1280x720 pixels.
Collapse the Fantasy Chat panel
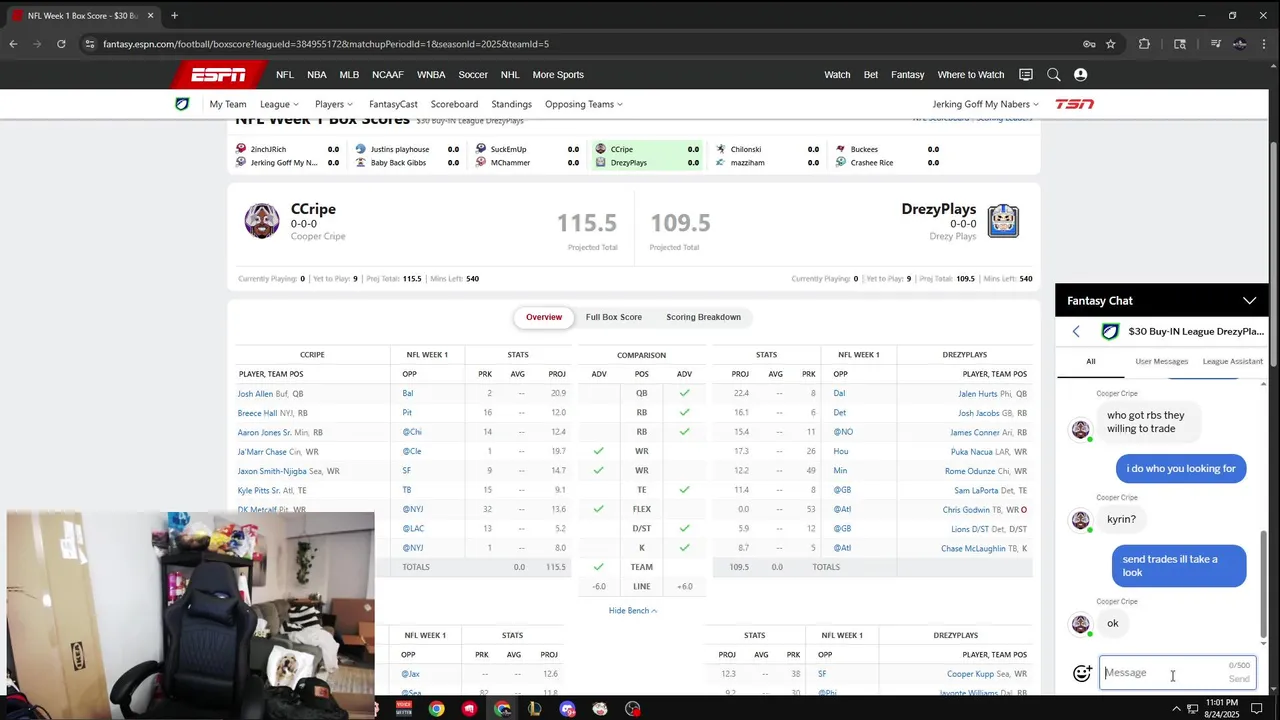[x=1249, y=301]
